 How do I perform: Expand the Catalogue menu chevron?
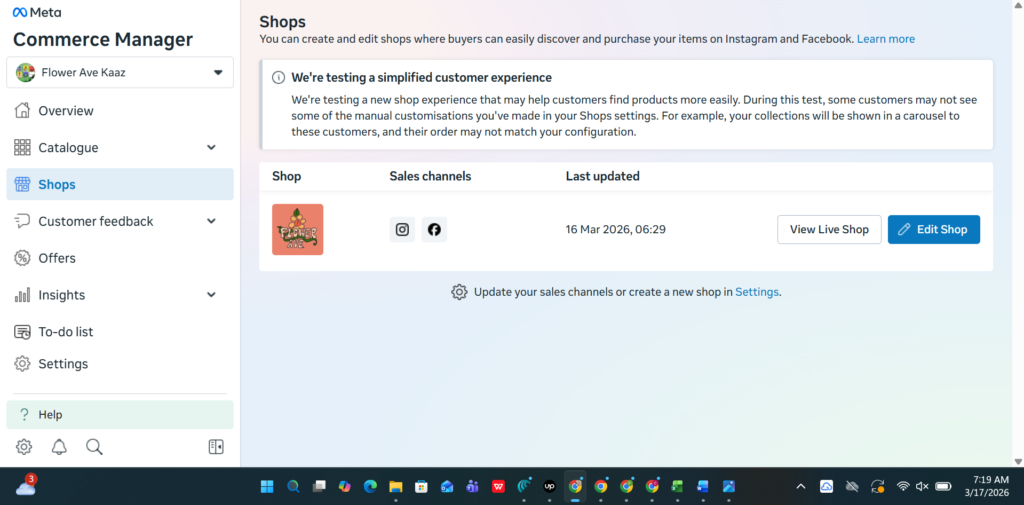(212, 148)
